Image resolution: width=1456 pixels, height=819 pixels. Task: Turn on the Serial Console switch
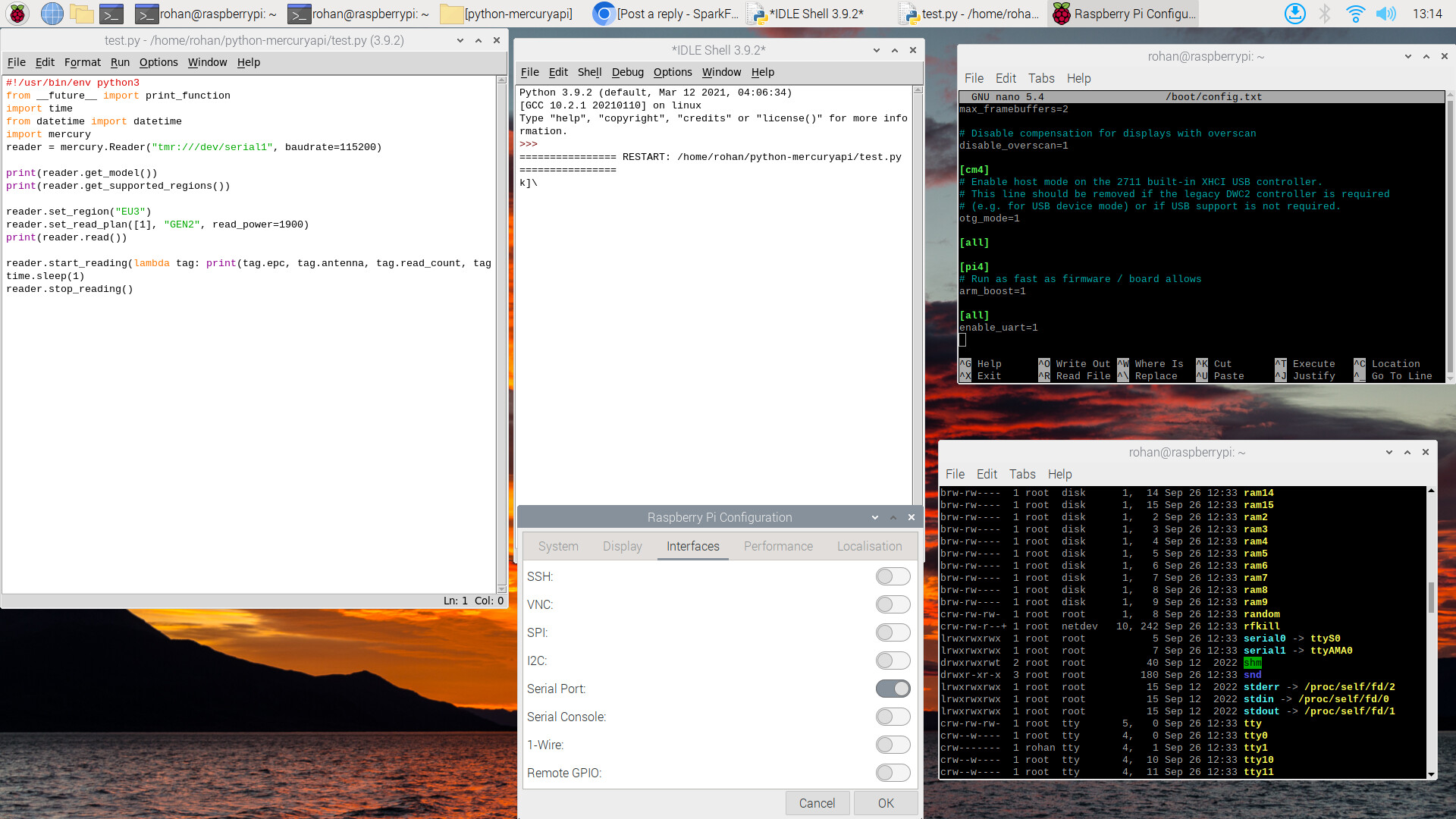893,717
